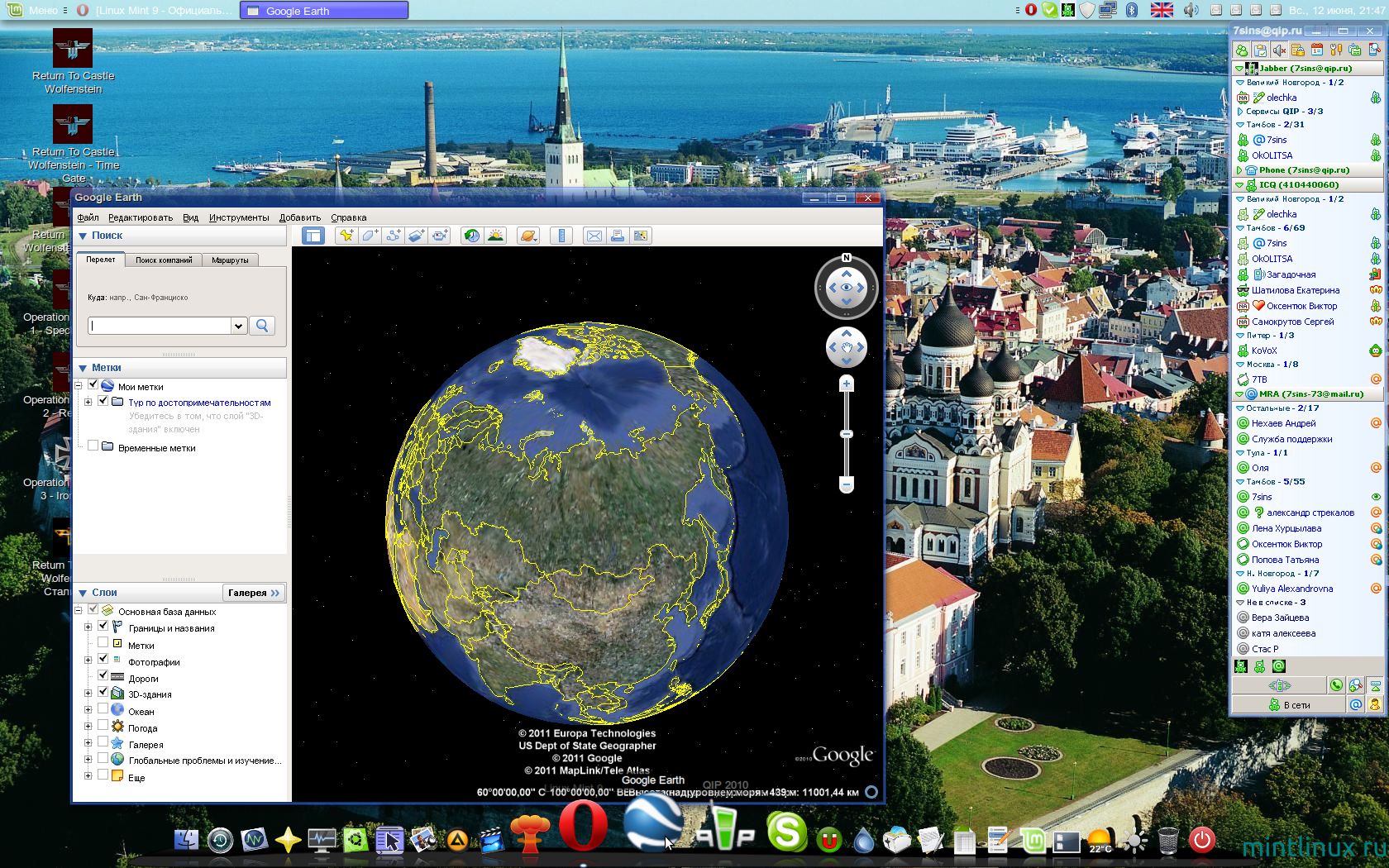
Task: Click the zoom-in plus on zoom slider
Action: (x=846, y=384)
